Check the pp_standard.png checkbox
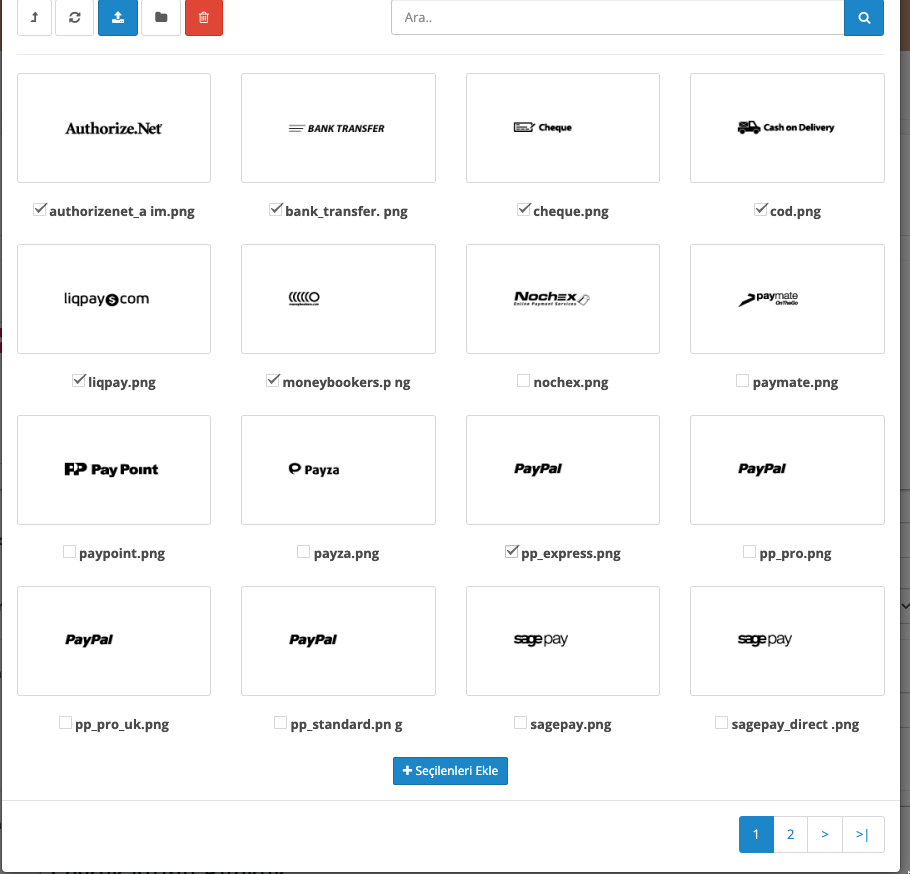910x874 pixels. click(280, 723)
